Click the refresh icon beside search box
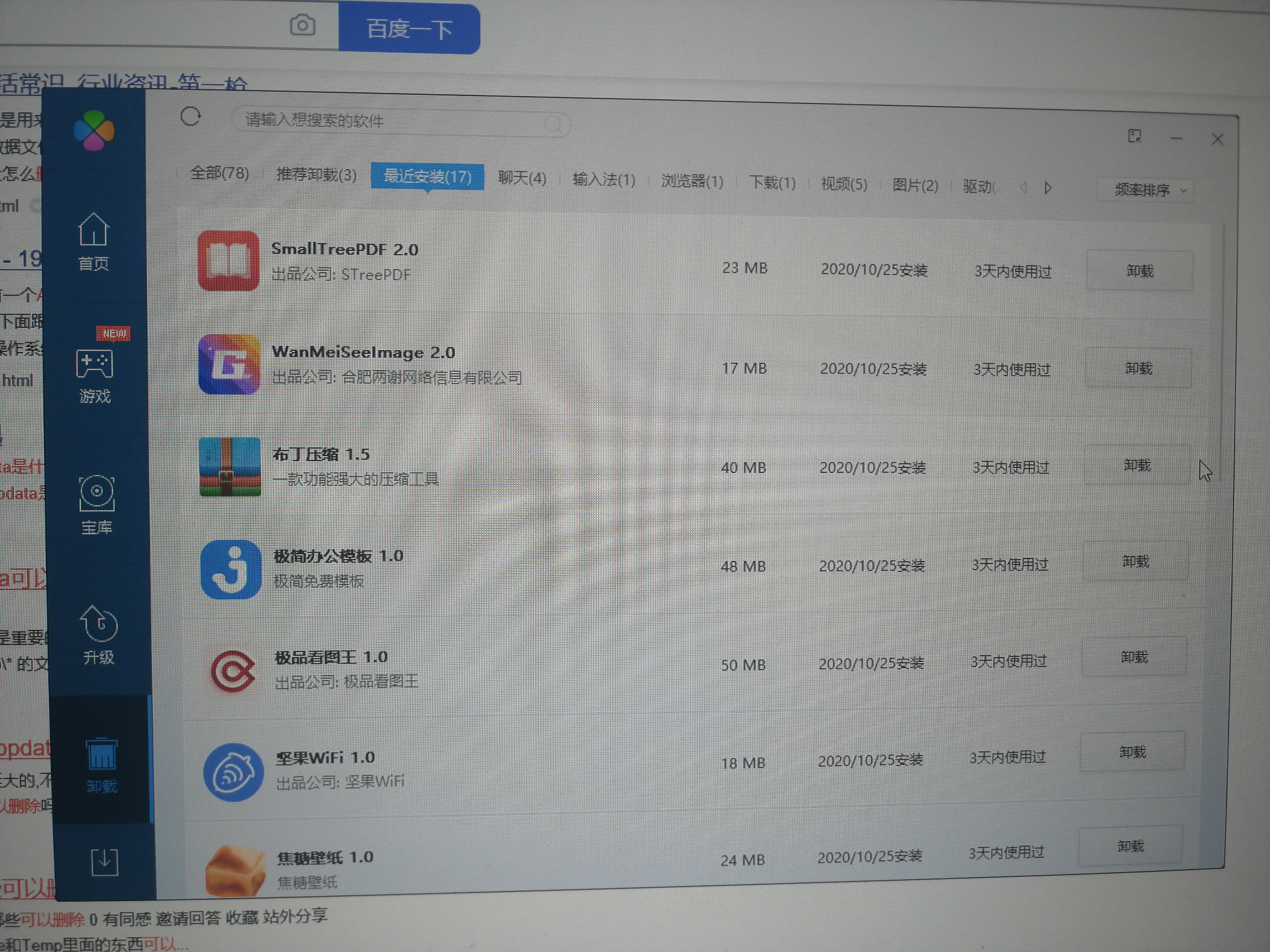Screen dimensions: 1270x952 pos(190,117)
